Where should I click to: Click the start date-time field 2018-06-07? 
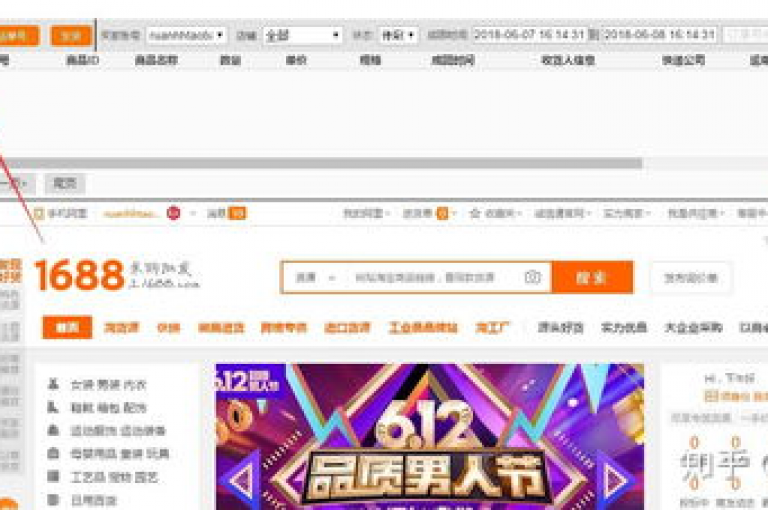[529, 35]
